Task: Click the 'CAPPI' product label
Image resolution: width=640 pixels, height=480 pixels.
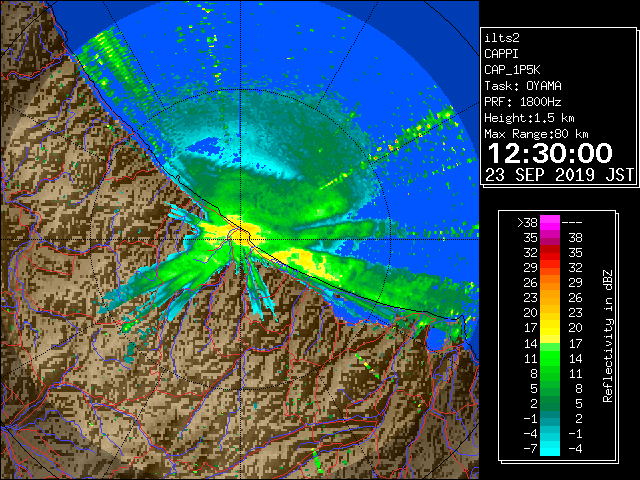Action: (501, 54)
